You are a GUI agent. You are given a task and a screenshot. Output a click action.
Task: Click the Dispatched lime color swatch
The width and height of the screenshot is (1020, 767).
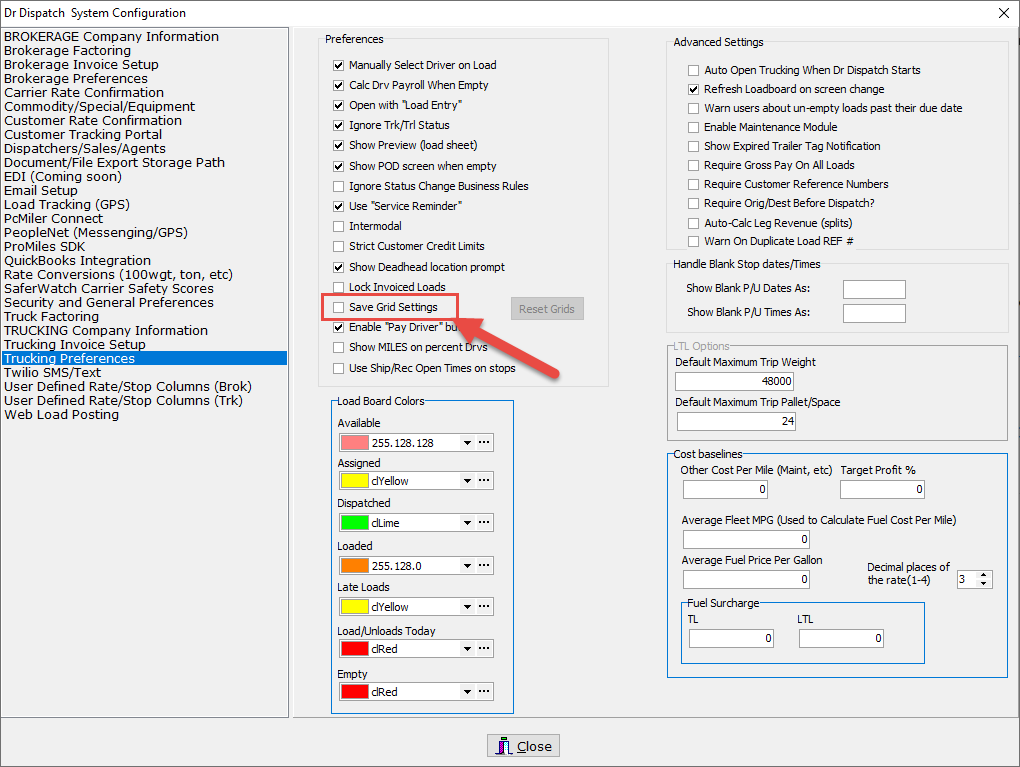[355, 522]
